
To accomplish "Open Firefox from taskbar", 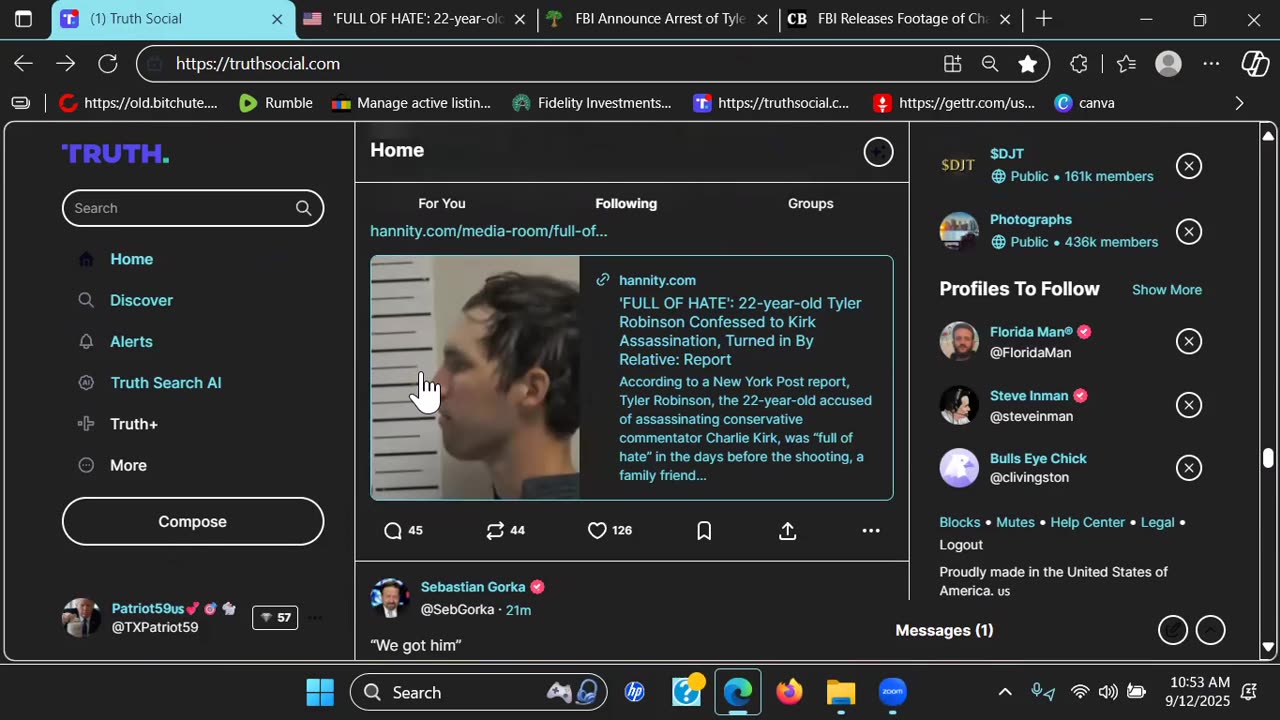I will [x=789, y=692].
